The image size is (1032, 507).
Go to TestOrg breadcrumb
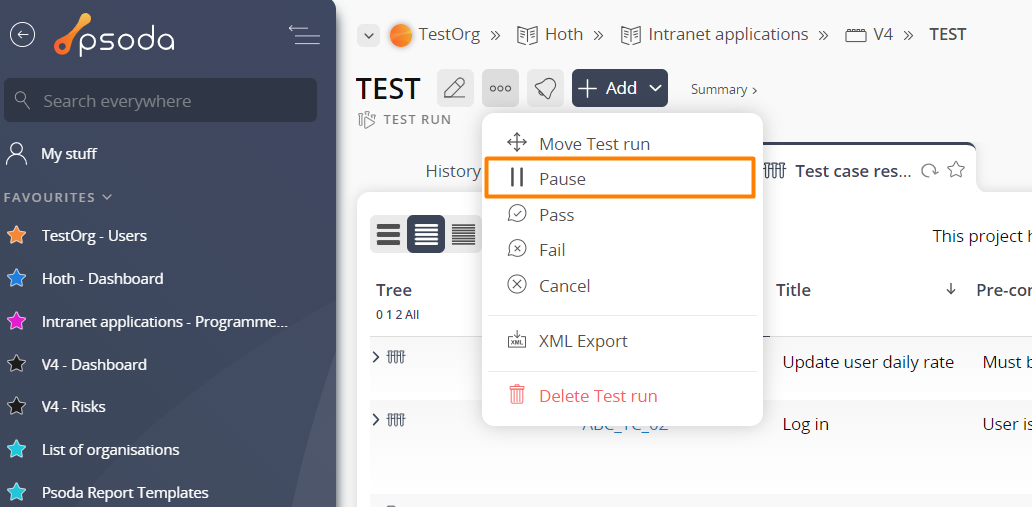click(x=449, y=34)
